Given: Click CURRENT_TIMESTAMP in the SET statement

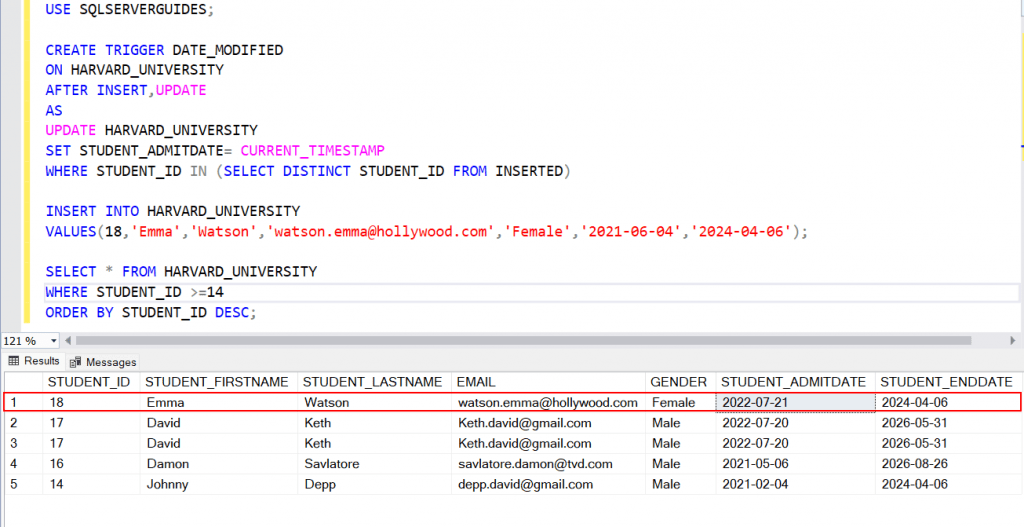Looking at the screenshot, I should click(312, 151).
